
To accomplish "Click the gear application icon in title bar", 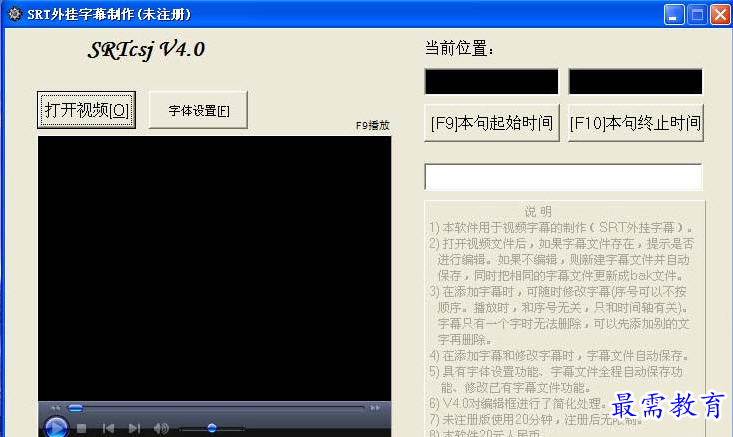I will point(14,14).
